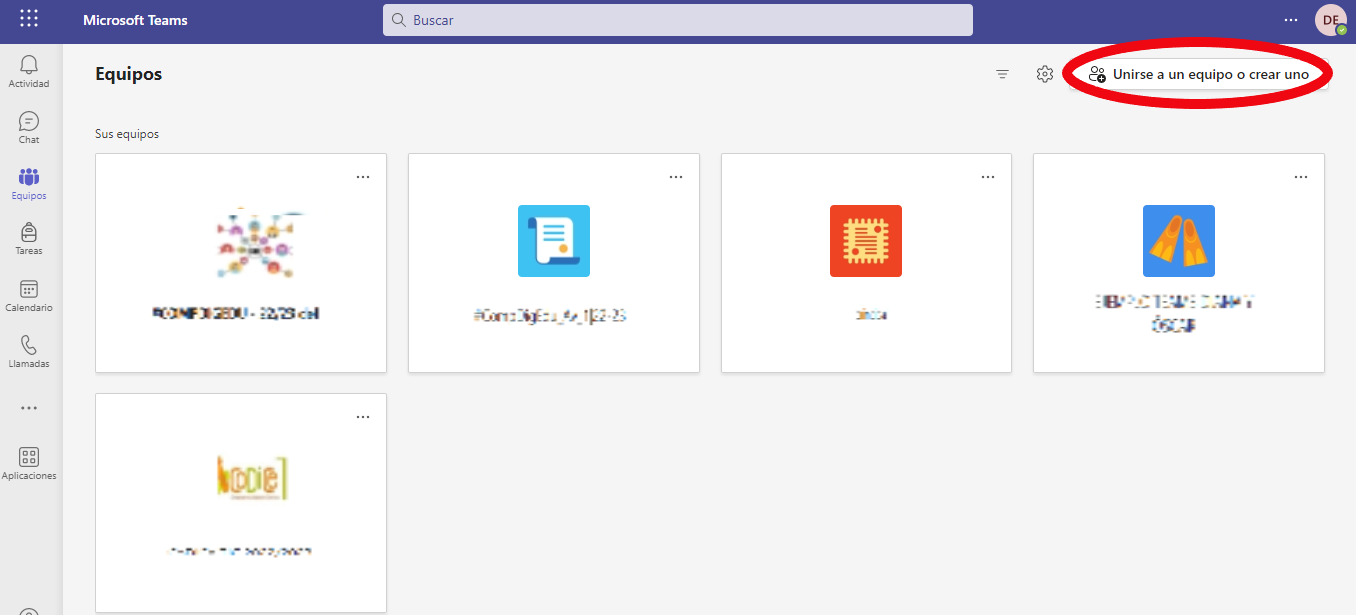Open more options on the blue scroll team card
The width and height of the screenshot is (1356, 615).
(676, 177)
